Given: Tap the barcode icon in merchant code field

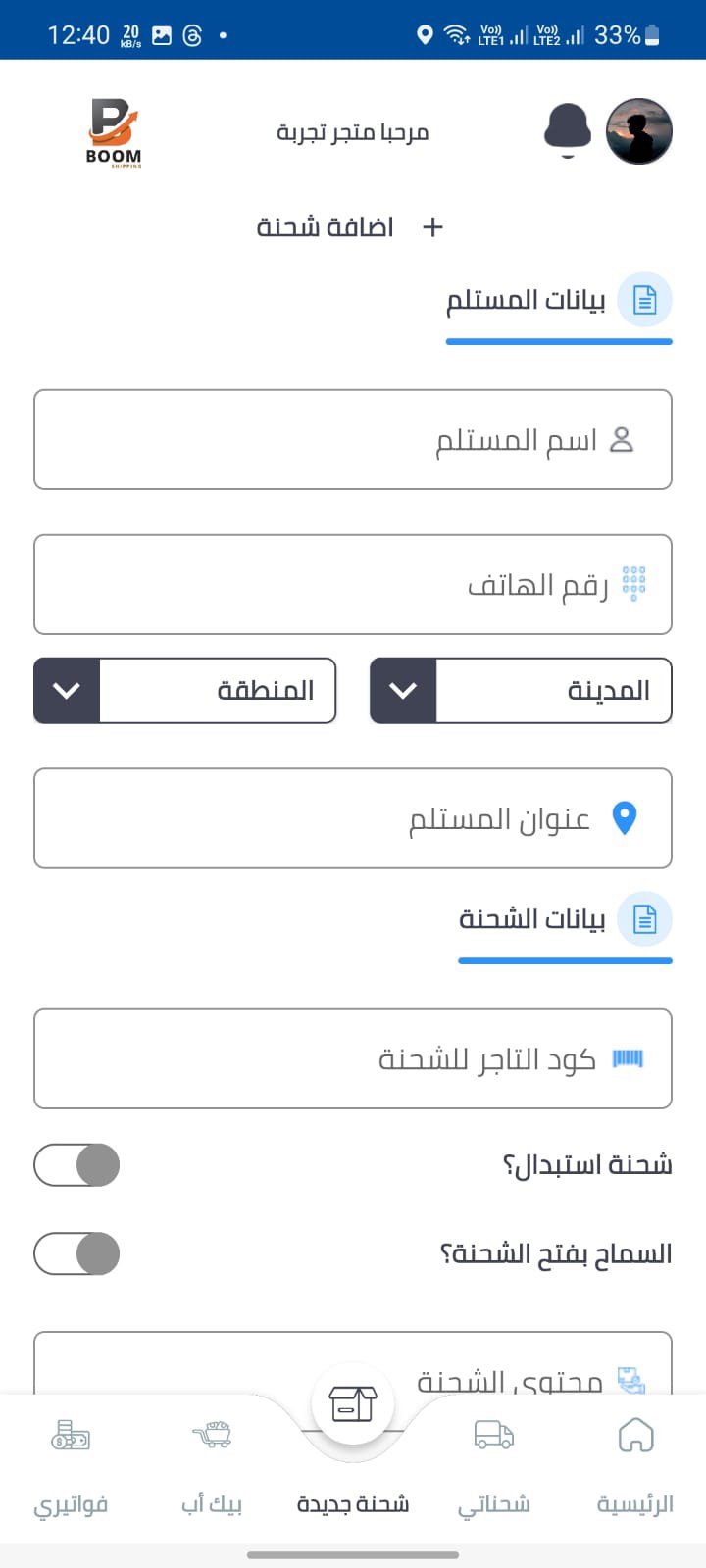Looking at the screenshot, I should tap(628, 1058).
